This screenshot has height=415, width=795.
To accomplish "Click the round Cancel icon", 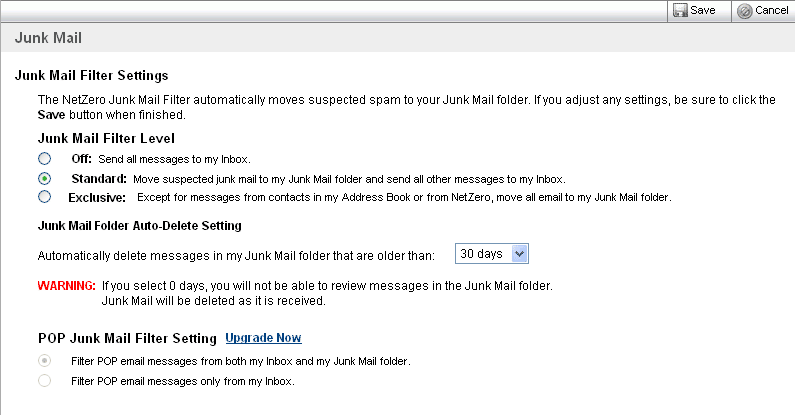I will 744,11.
